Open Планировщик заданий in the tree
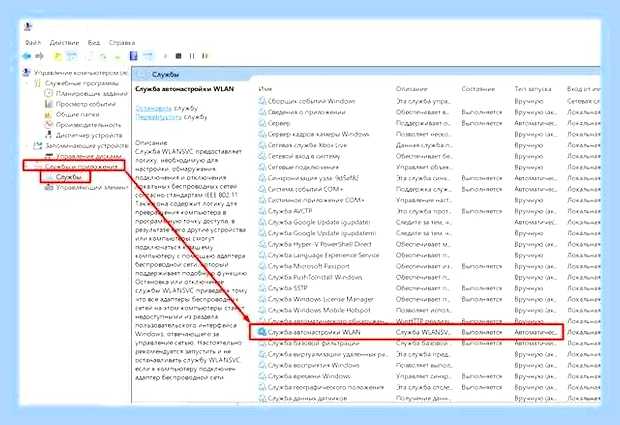This screenshot has height=425, width=620. [91, 94]
